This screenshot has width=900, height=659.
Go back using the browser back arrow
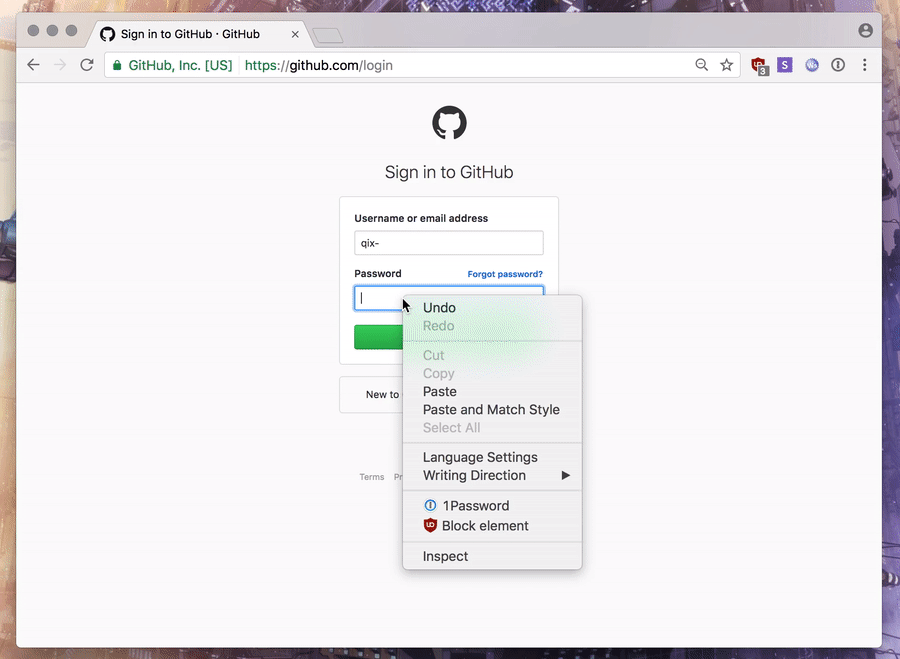coord(33,65)
